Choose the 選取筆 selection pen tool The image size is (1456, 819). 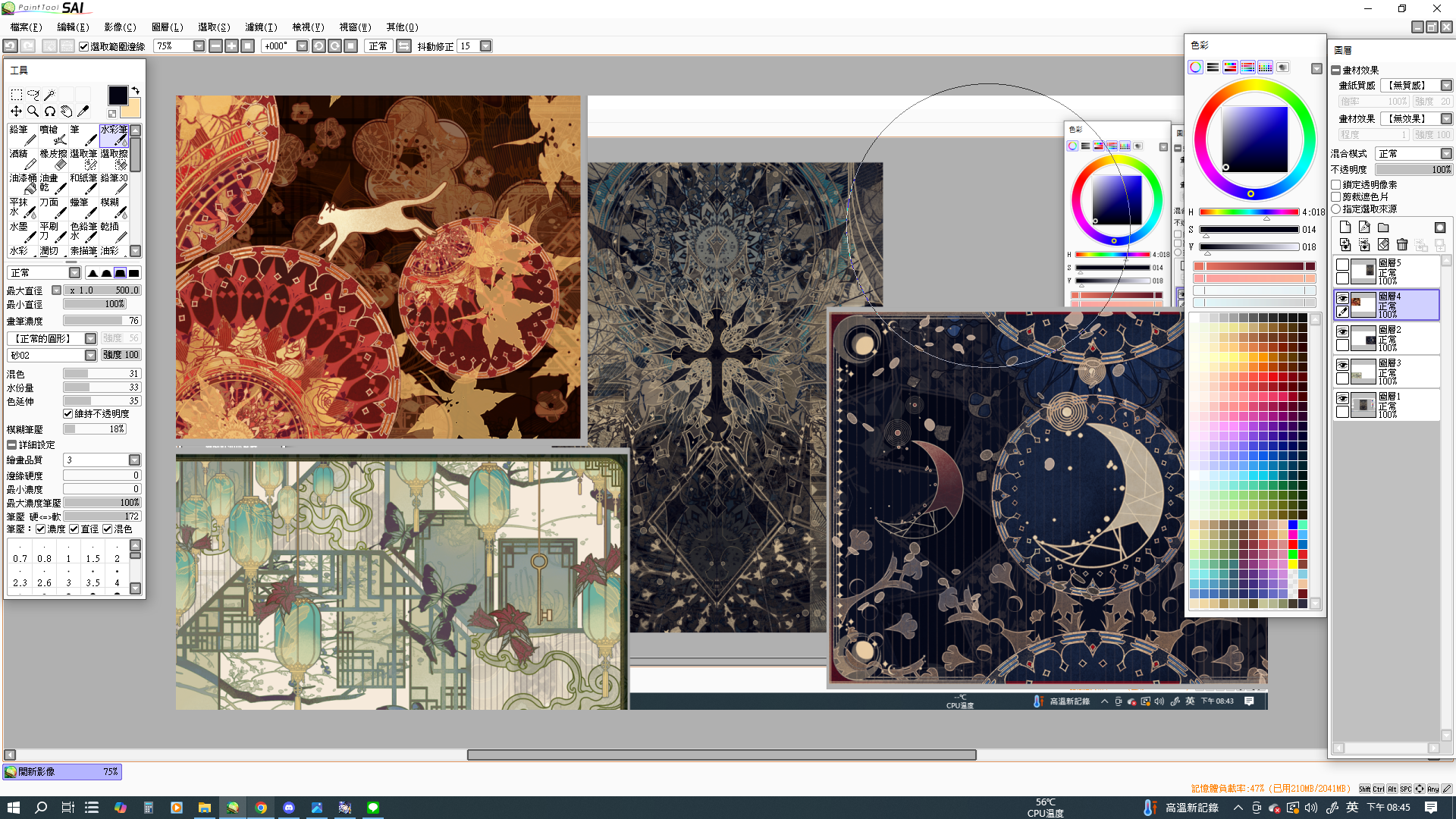(x=83, y=159)
